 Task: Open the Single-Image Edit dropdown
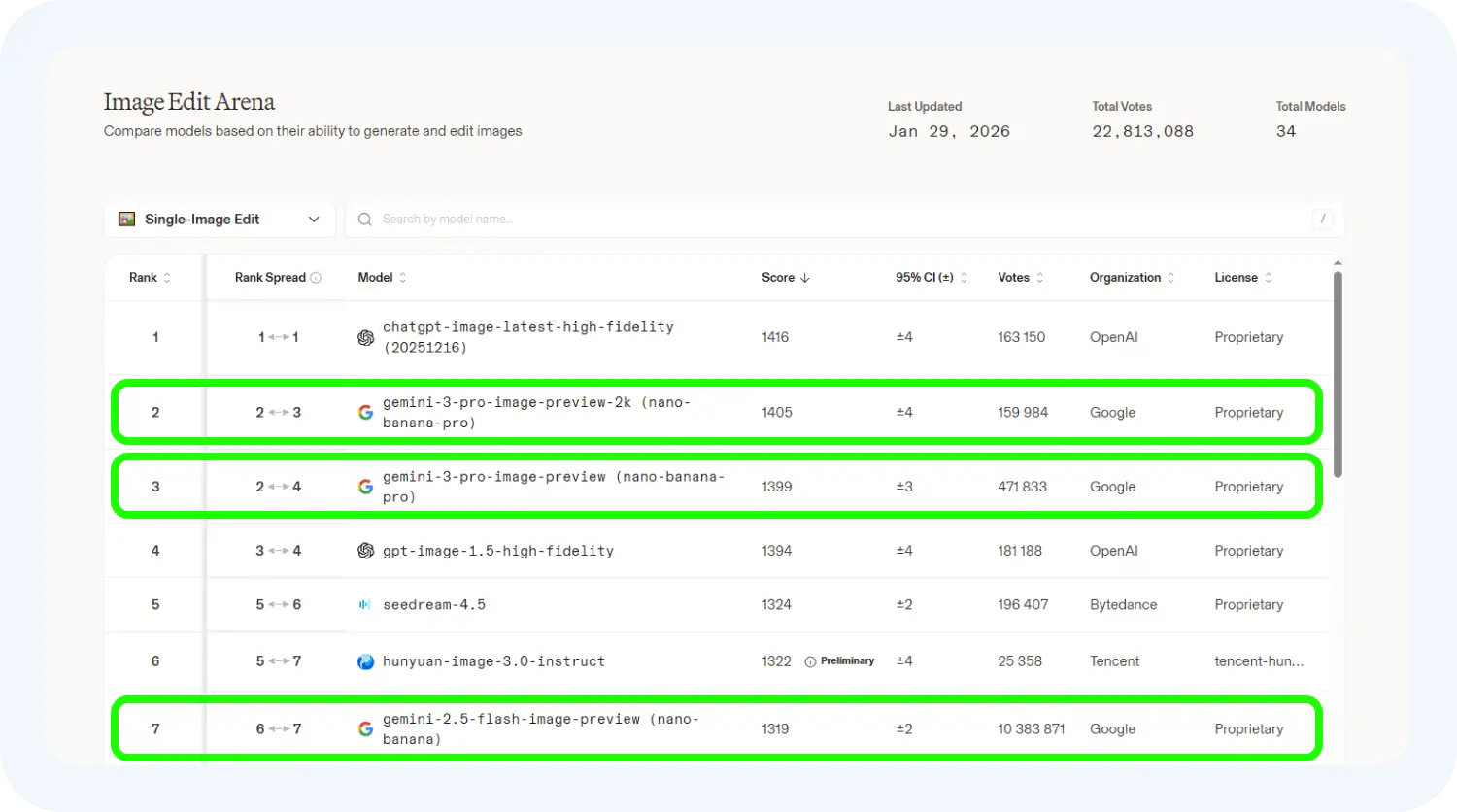point(220,220)
